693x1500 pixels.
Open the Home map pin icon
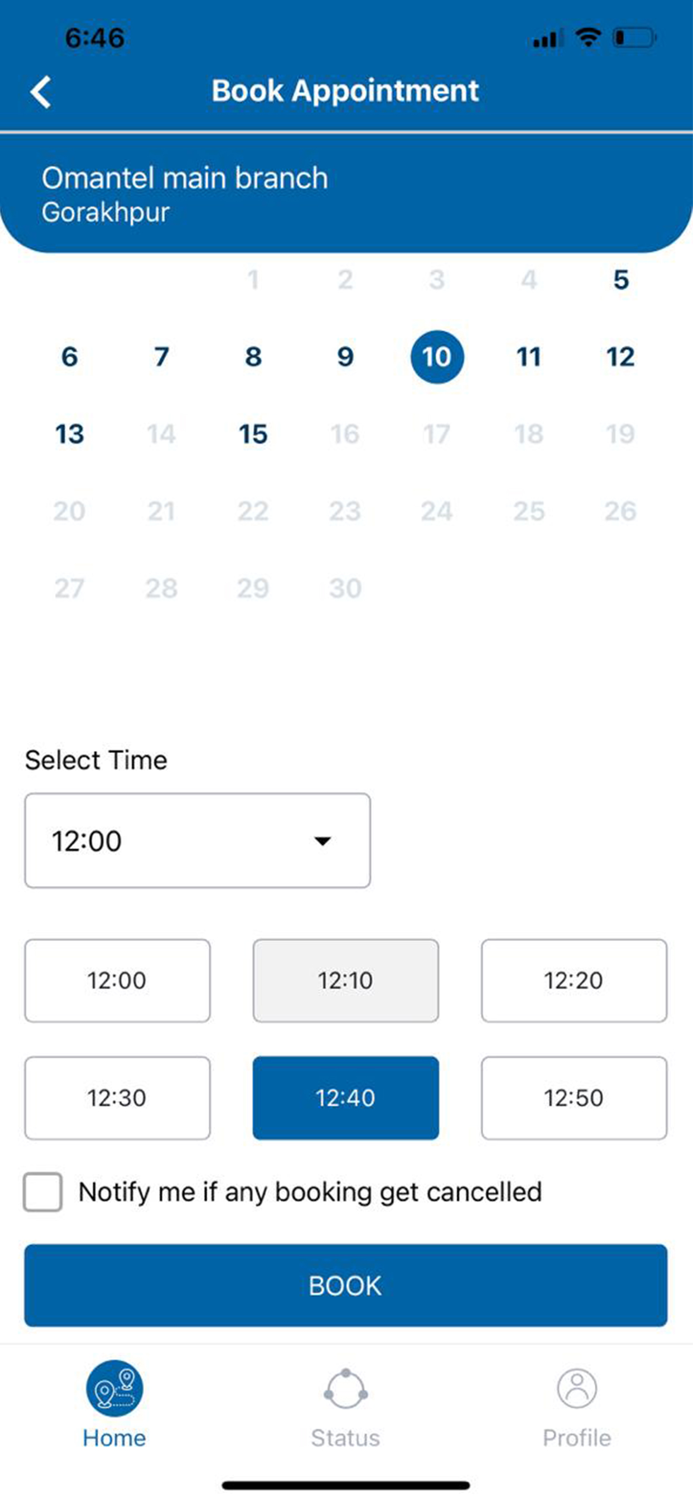click(x=115, y=1388)
